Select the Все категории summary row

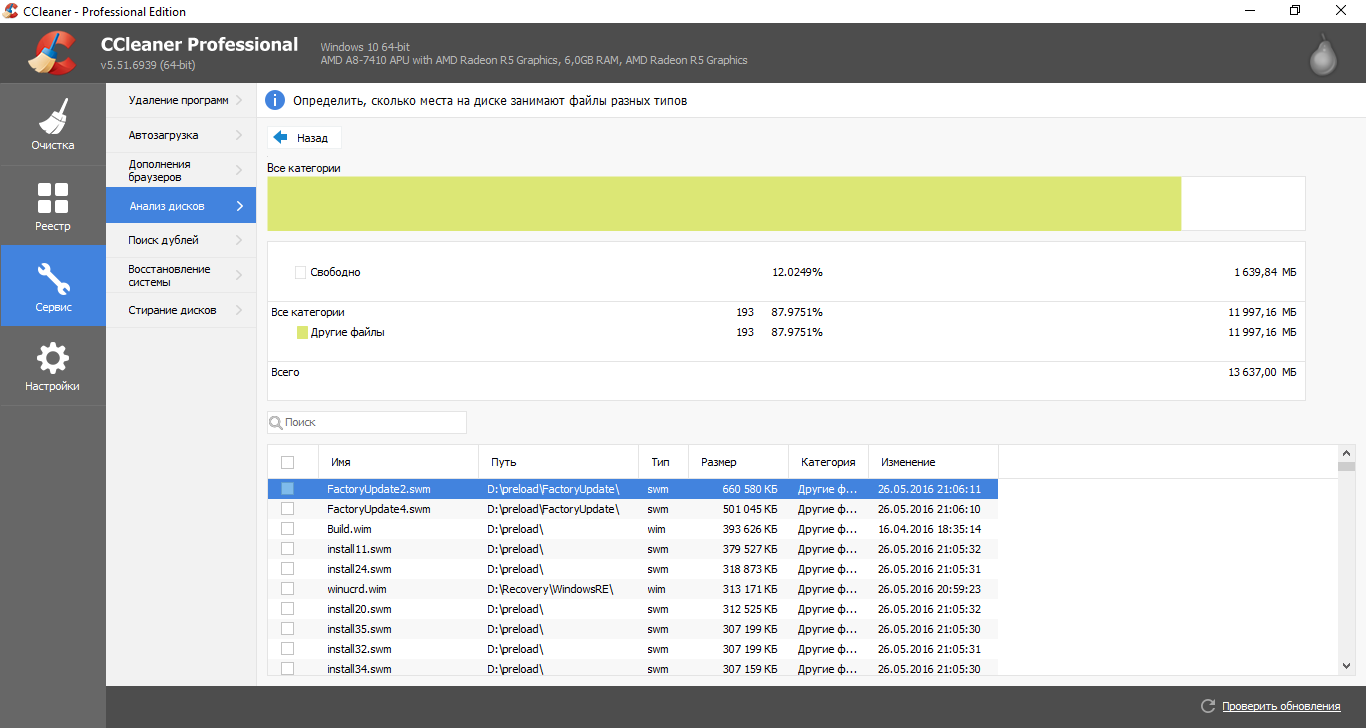click(x=786, y=312)
